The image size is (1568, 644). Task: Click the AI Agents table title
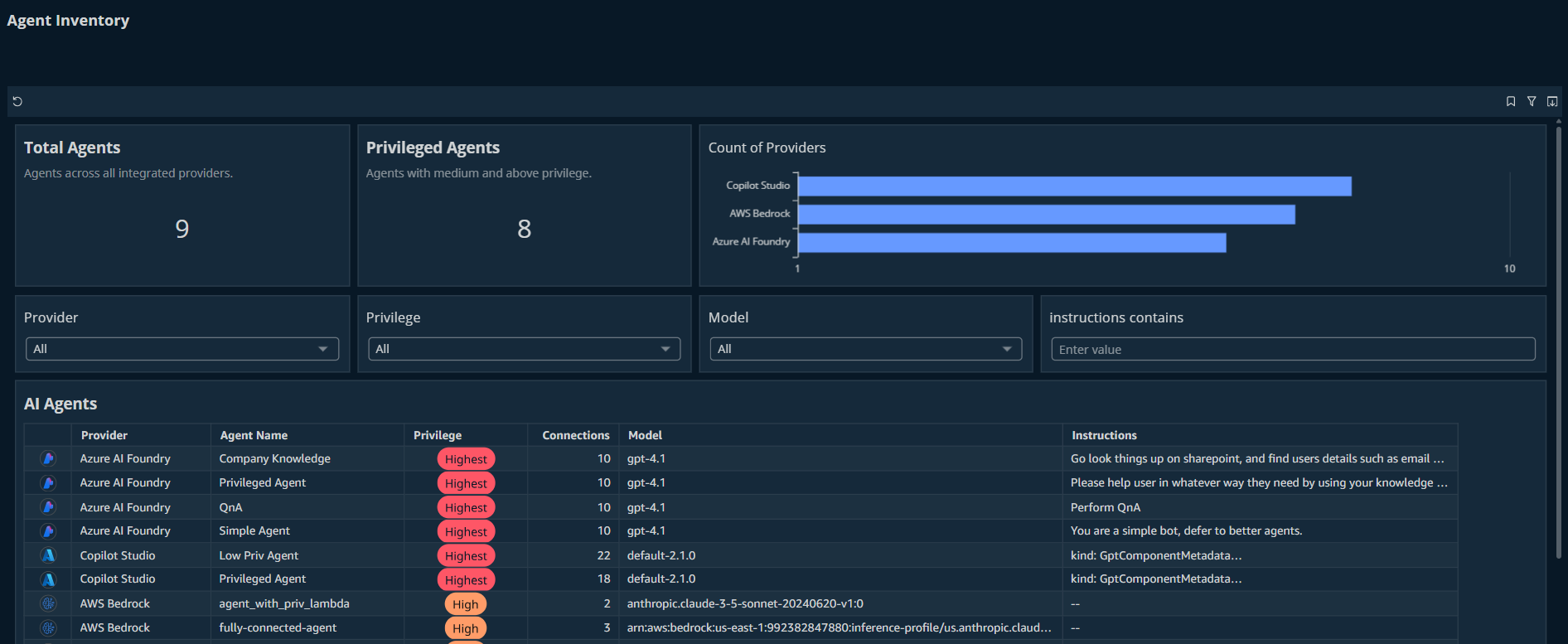[60, 404]
